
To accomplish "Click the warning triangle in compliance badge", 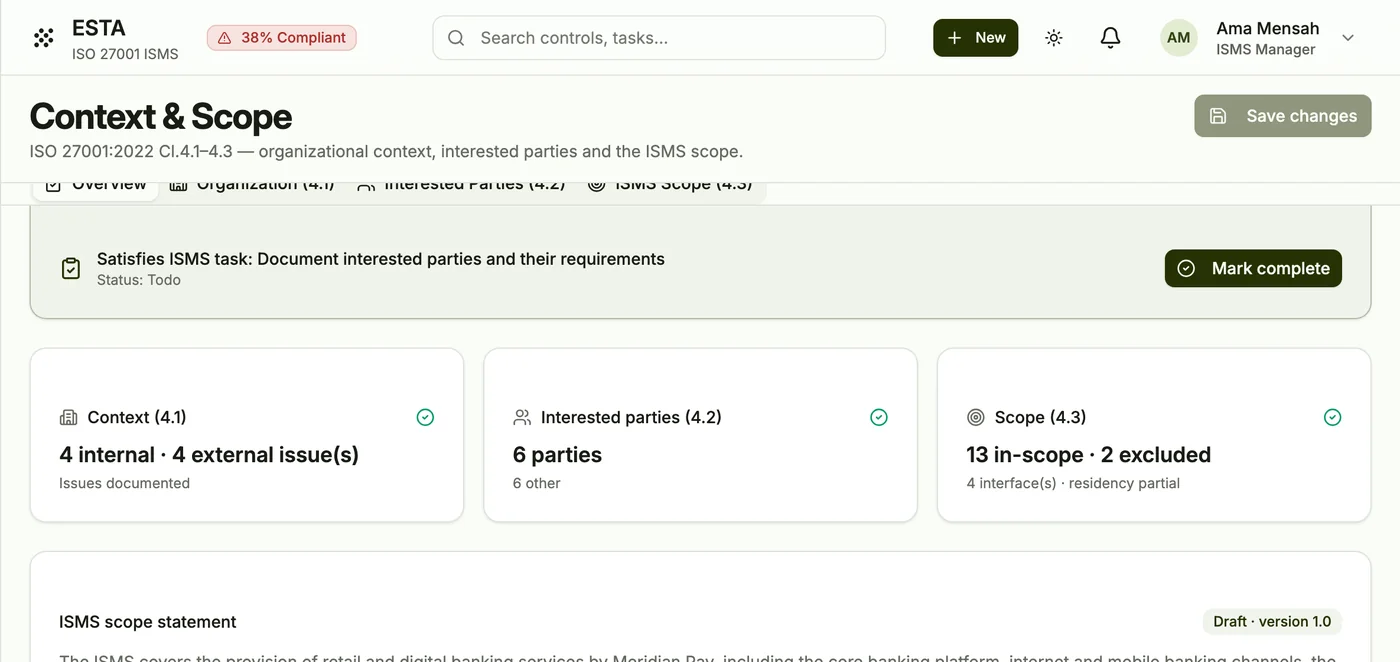I will pyautogui.click(x=225, y=38).
